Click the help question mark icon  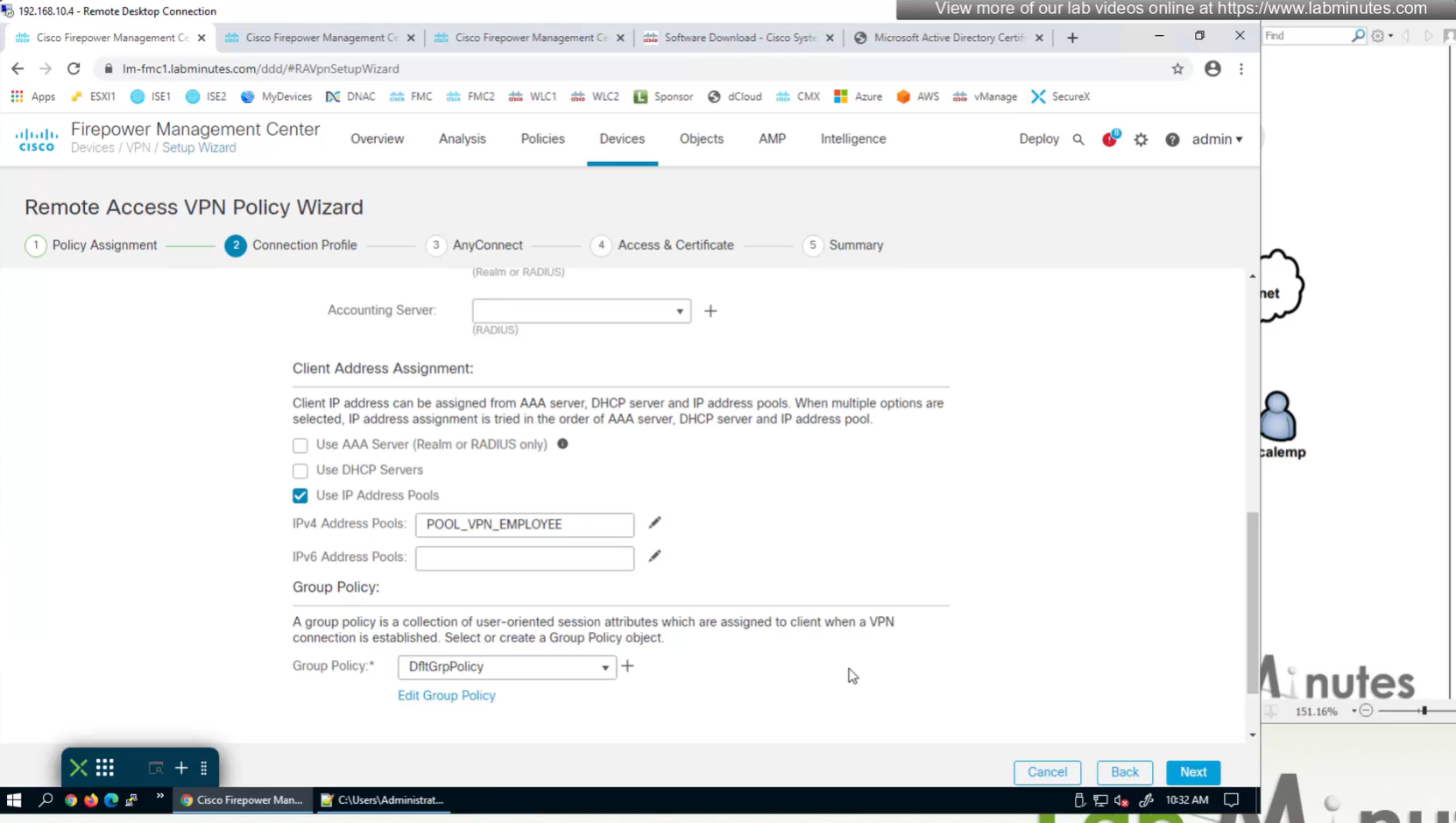pyautogui.click(x=1172, y=139)
